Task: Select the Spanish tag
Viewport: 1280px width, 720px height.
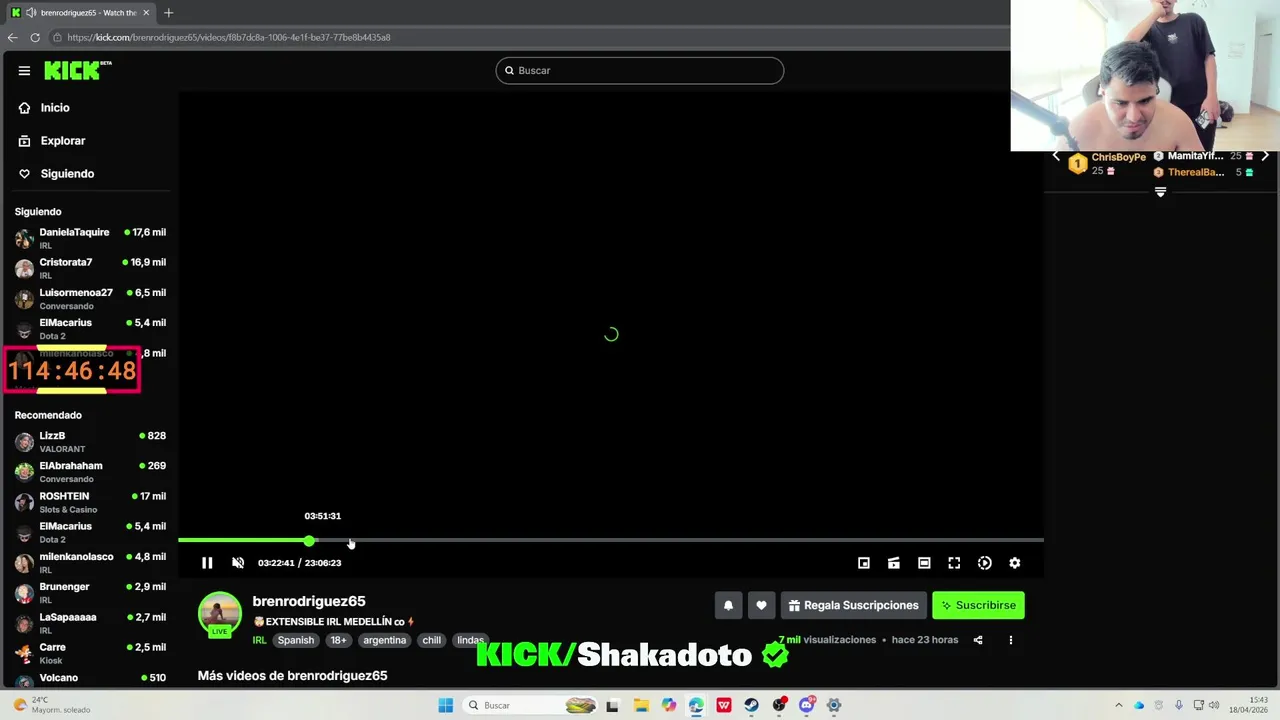Action: click(296, 640)
